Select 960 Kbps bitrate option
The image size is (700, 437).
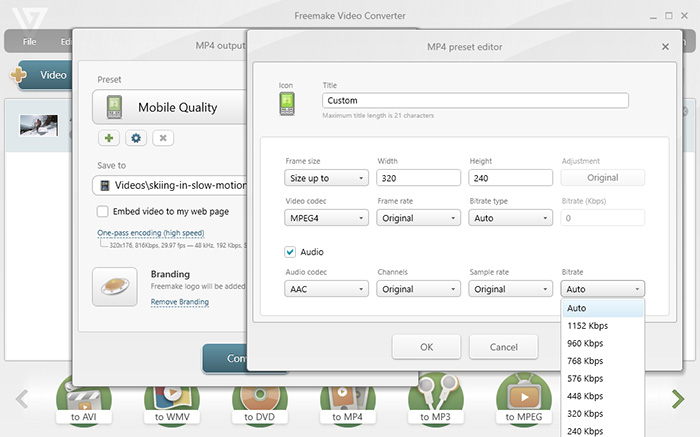[x=602, y=343]
